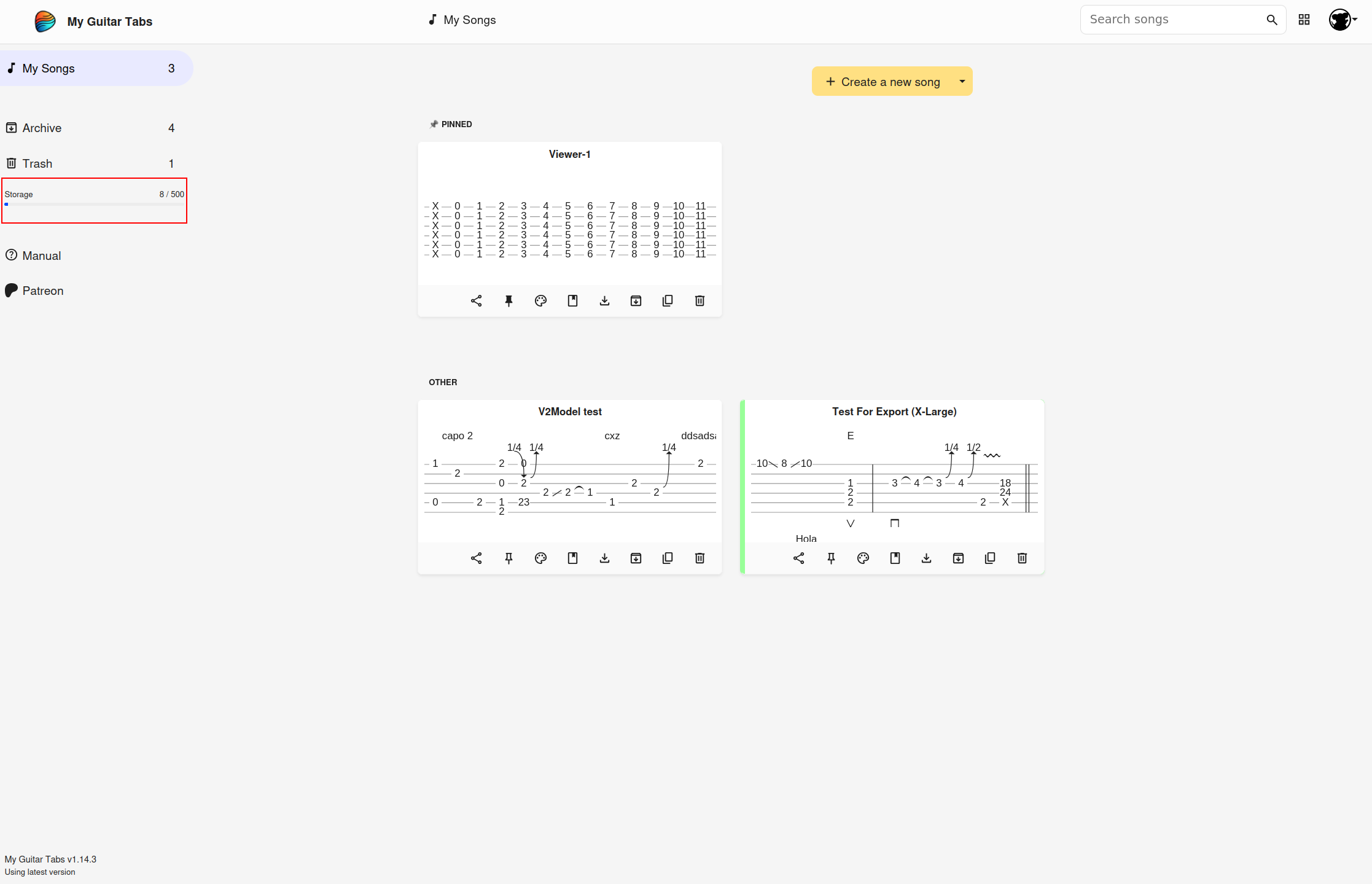Go to Trash in sidebar
This screenshot has width=1372, height=884.
pos(37,164)
